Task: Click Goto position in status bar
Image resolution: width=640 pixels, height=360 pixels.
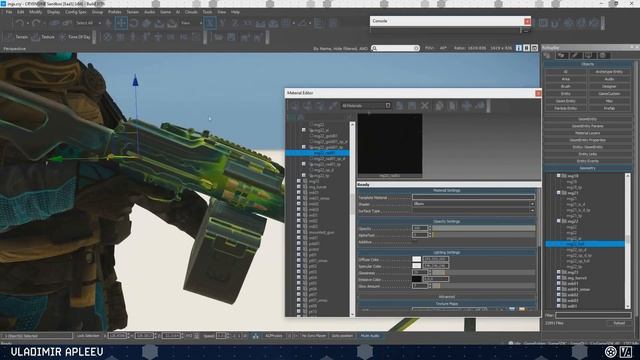Action: 342,336
